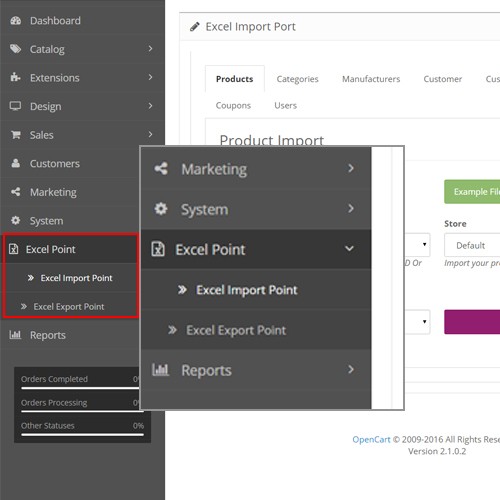Switch to the Coupons tab
Viewport: 500px width, 500px height.
tap(233, 105)
